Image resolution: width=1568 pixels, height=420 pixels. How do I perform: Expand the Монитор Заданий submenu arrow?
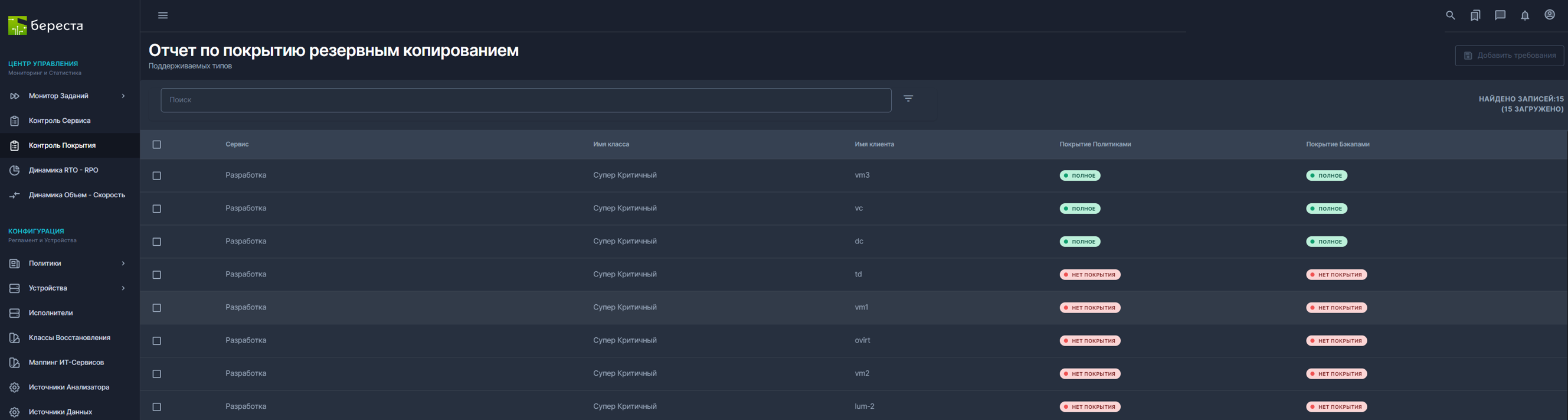pos(123,96)
